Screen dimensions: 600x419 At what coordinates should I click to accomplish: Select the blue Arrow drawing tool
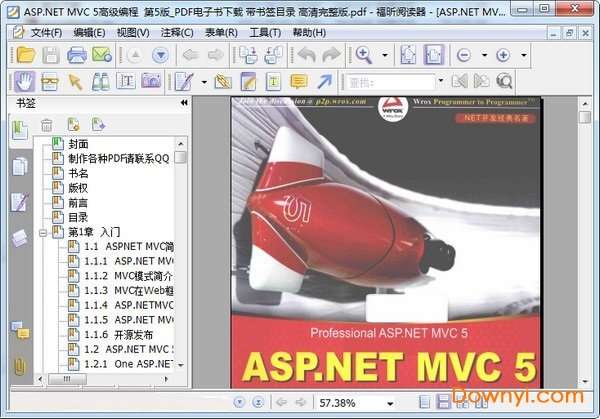325,81
